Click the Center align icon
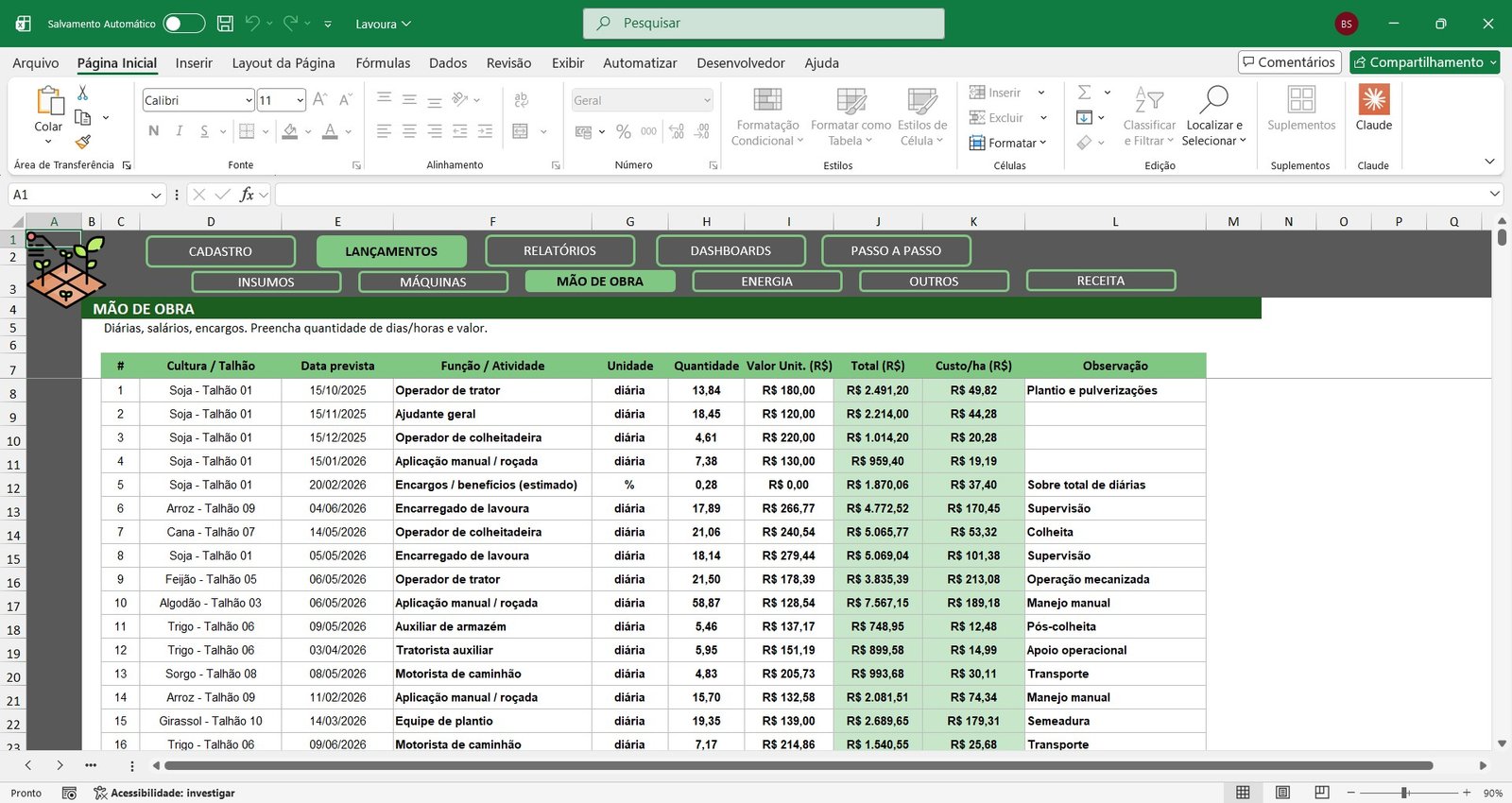 pos(409,131)
